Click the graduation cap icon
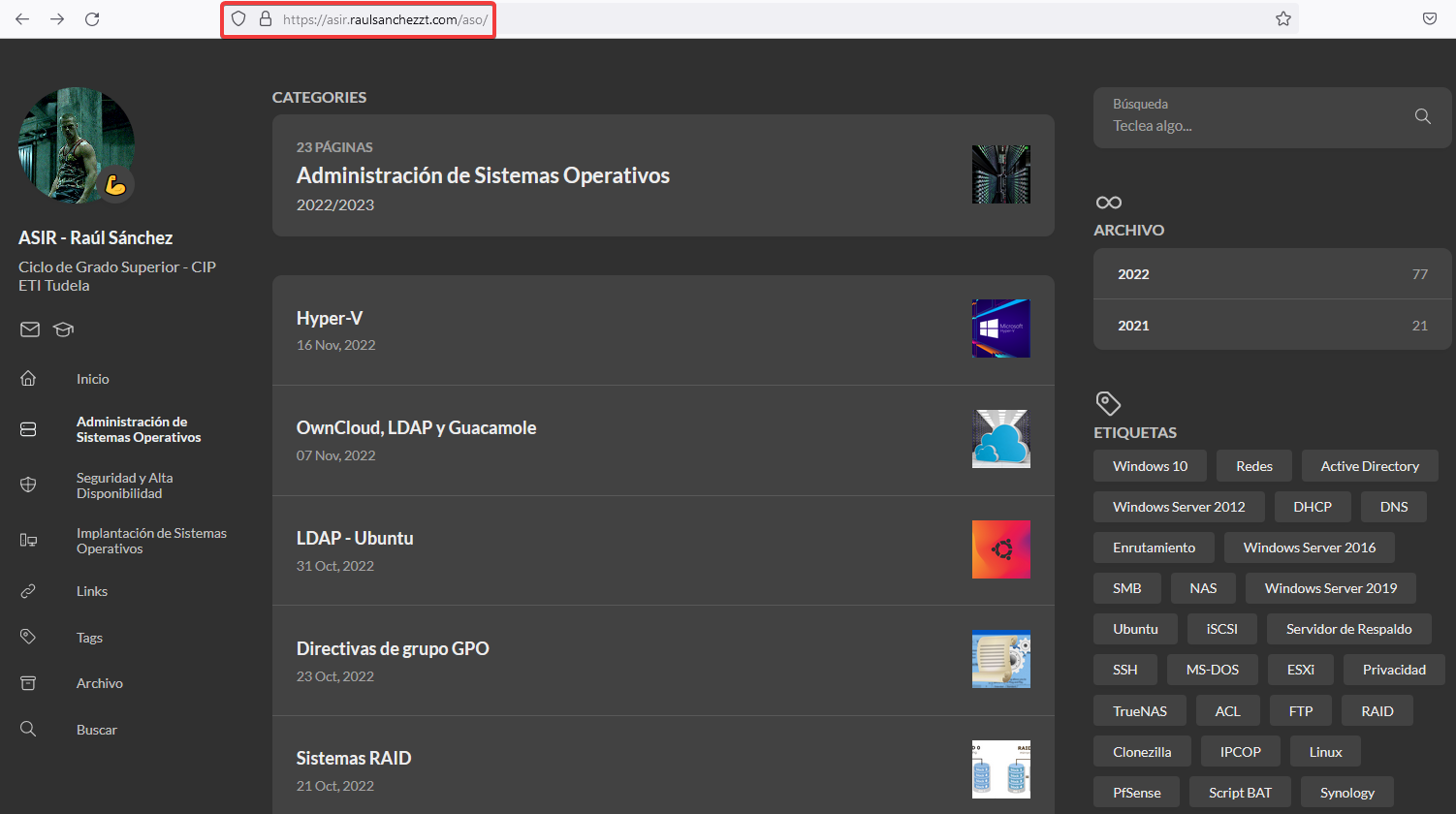The width and height of the screenshot is (1456, 814). 64,329
